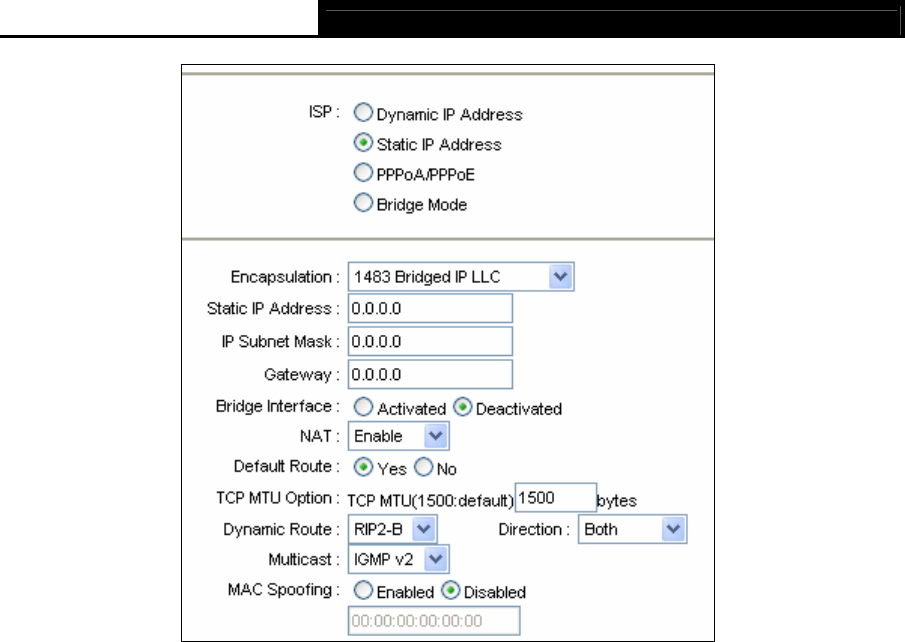Select Dynamic IP Address ISP option
Screen dimensions: 905x642
[x=363, y=112]
